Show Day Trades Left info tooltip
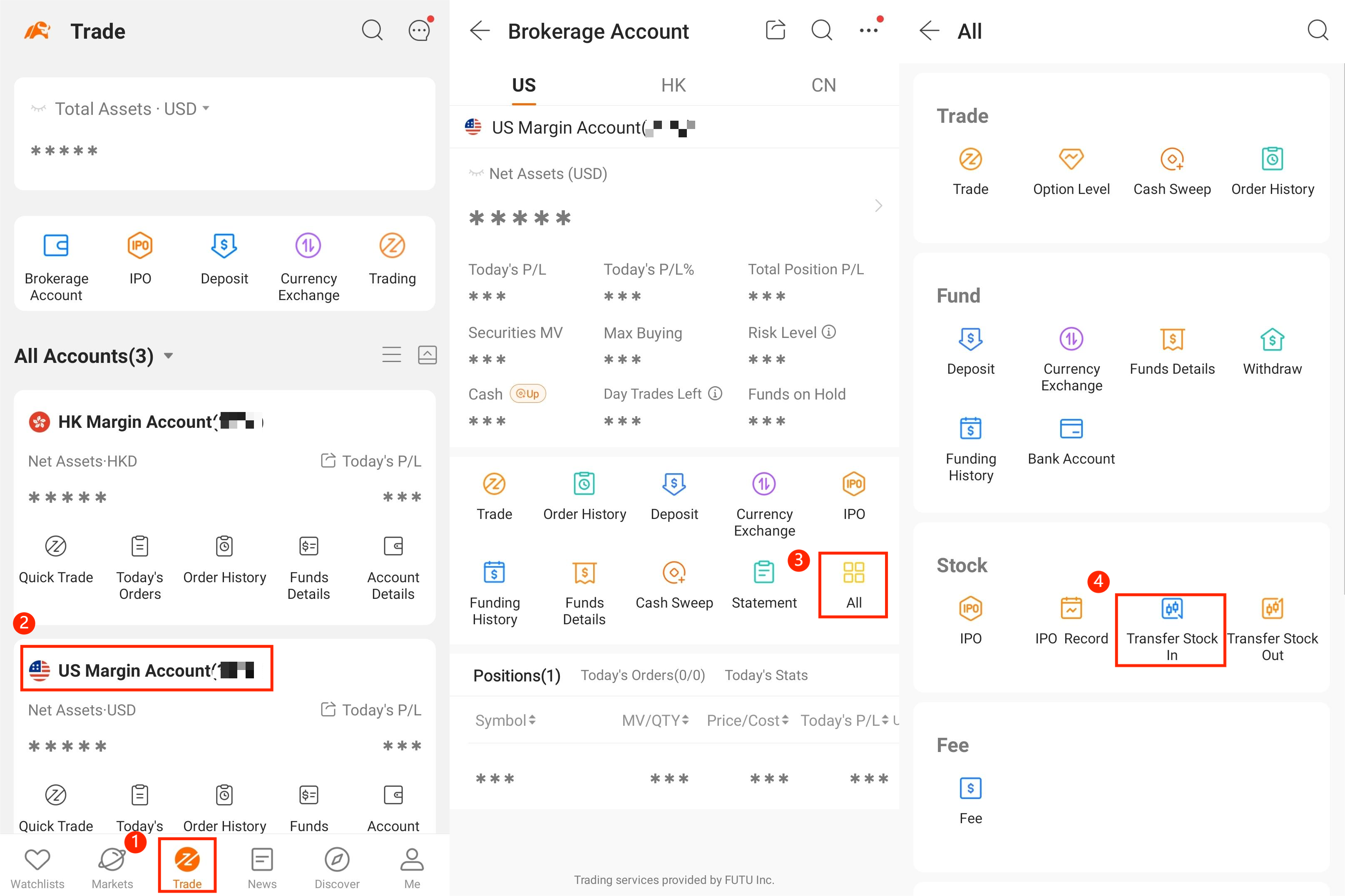 coord(715,393)
